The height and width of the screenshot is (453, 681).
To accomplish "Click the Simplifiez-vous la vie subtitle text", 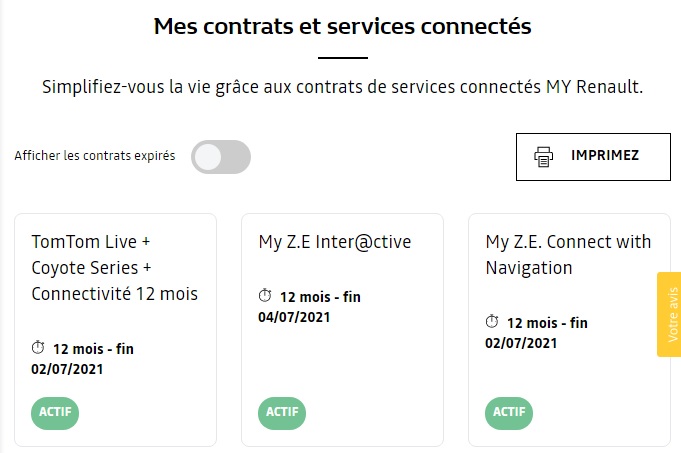I will pos(342,87).
